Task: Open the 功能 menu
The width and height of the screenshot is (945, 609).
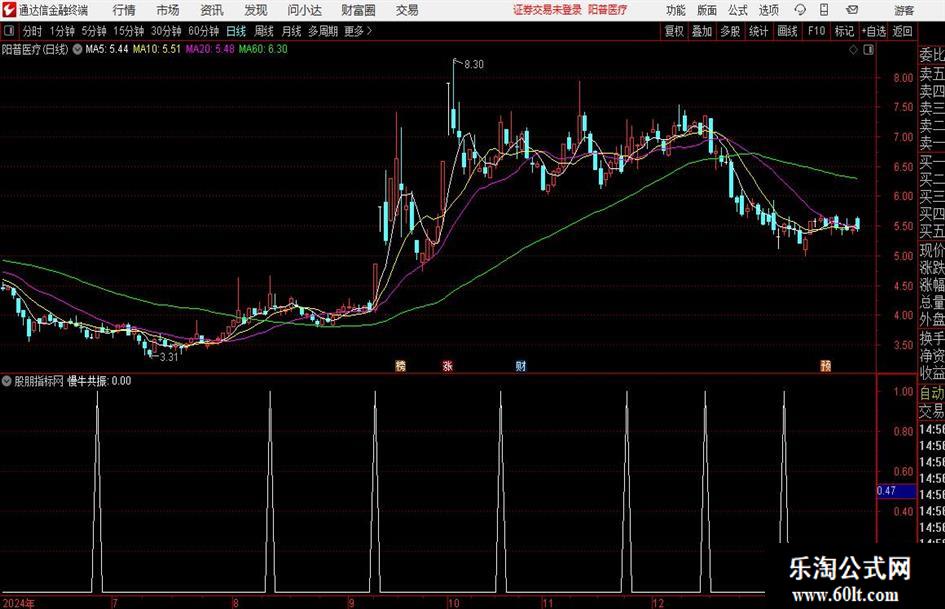Action: click(675, 10)
